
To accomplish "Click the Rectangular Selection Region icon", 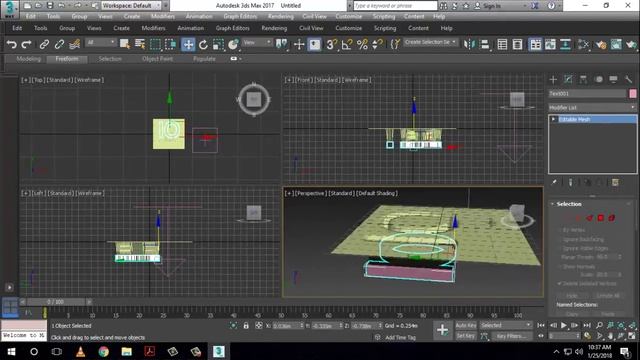I will (155, 44).
